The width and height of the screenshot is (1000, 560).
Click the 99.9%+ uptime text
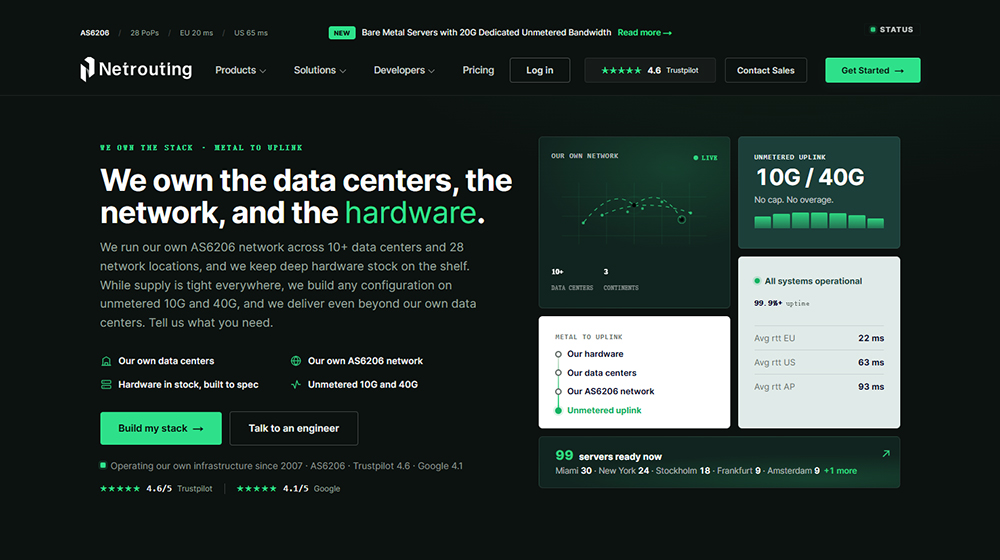[x=782, y=304]
